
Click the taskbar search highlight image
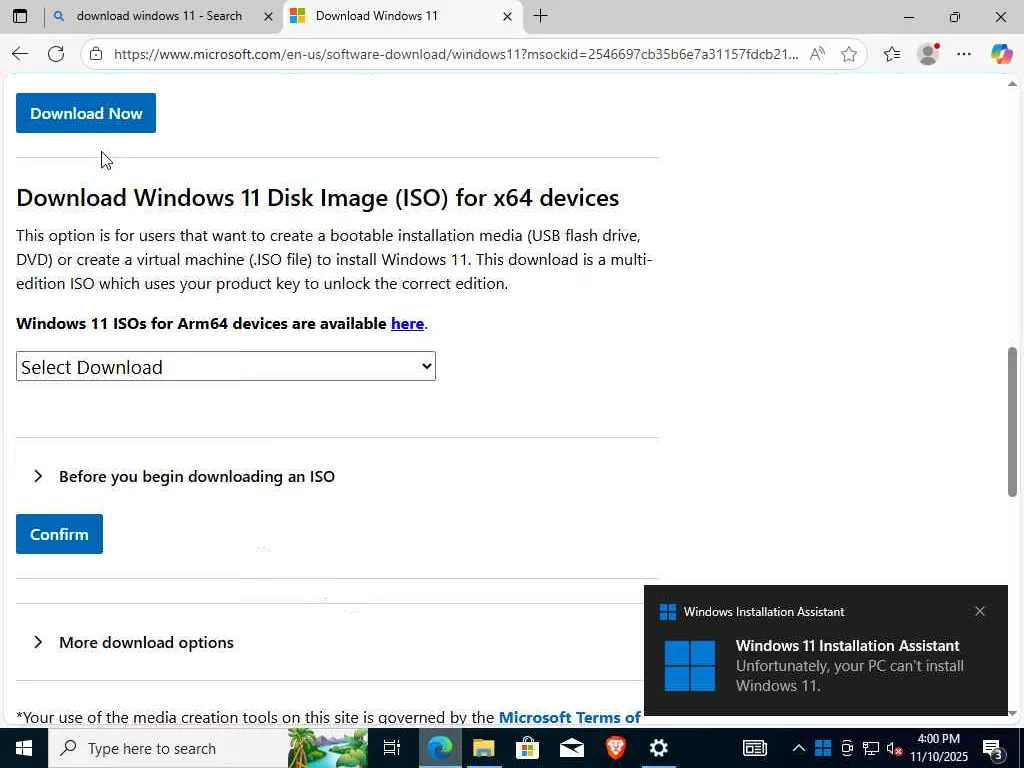pos(327,748)
